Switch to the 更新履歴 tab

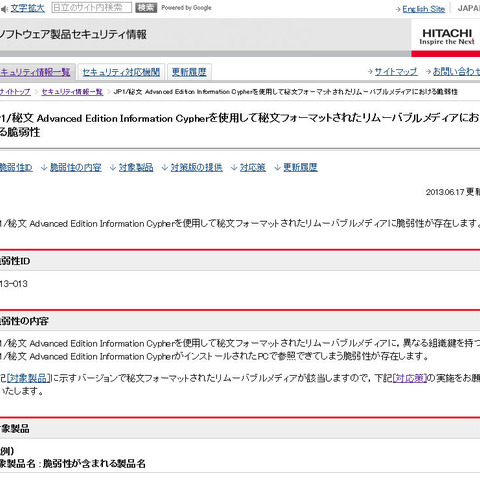[x=189, y=72]
